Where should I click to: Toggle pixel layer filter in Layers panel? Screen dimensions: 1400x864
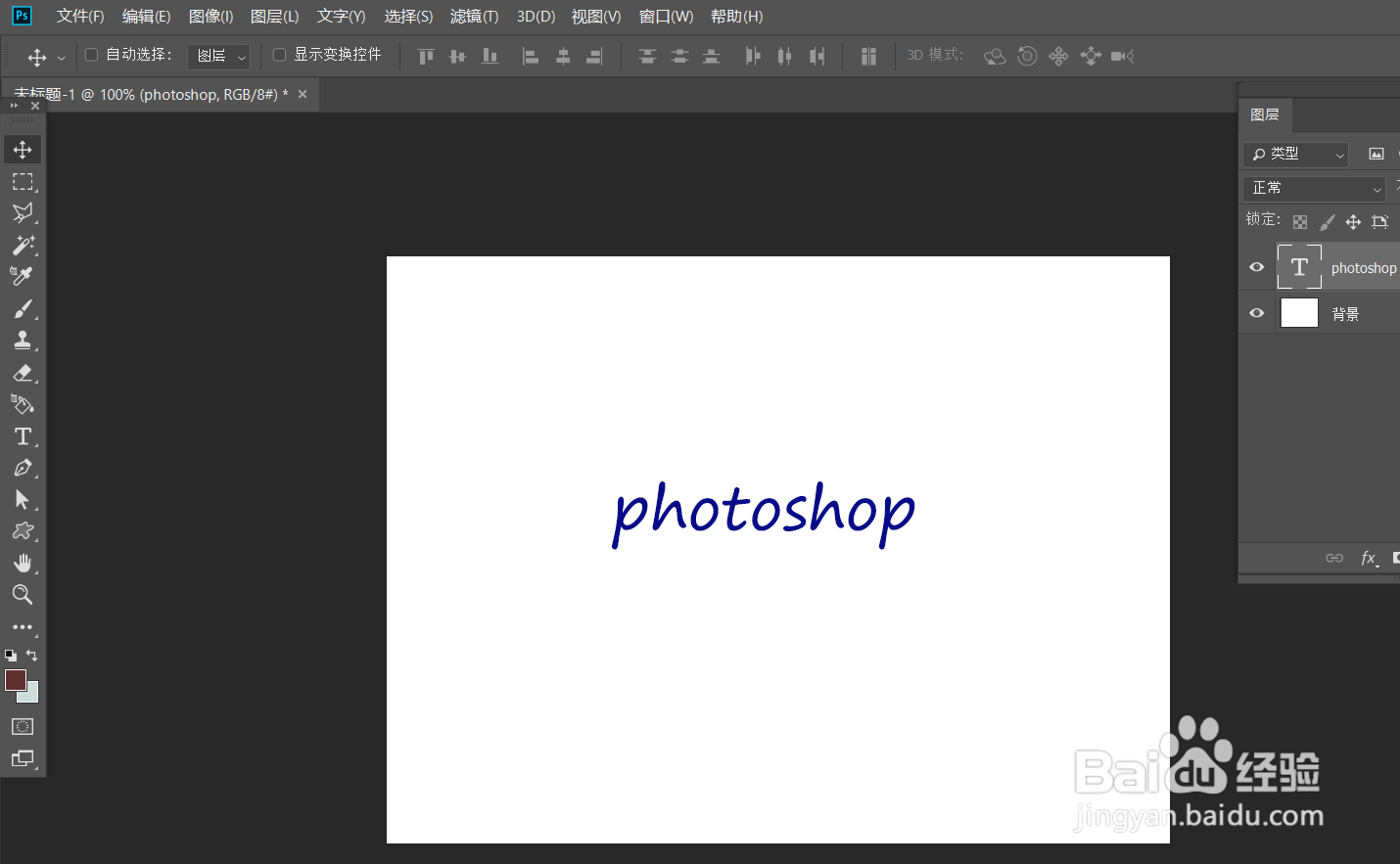[x=1377, y=154]
